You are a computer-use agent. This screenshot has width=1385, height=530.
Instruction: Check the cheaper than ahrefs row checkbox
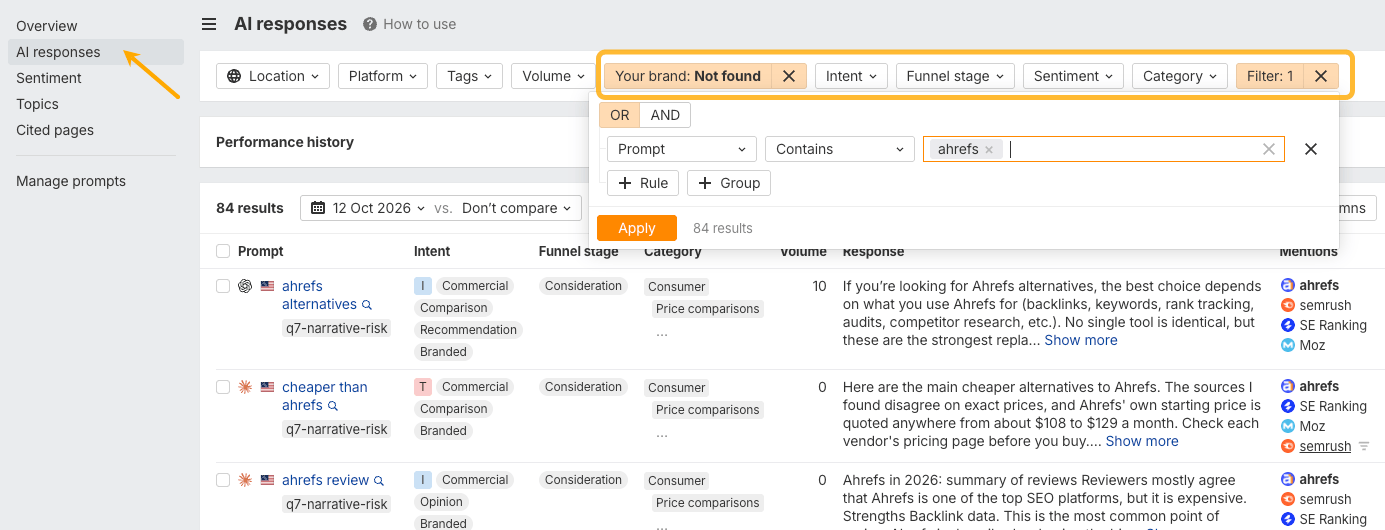click(x=223, y=387)
